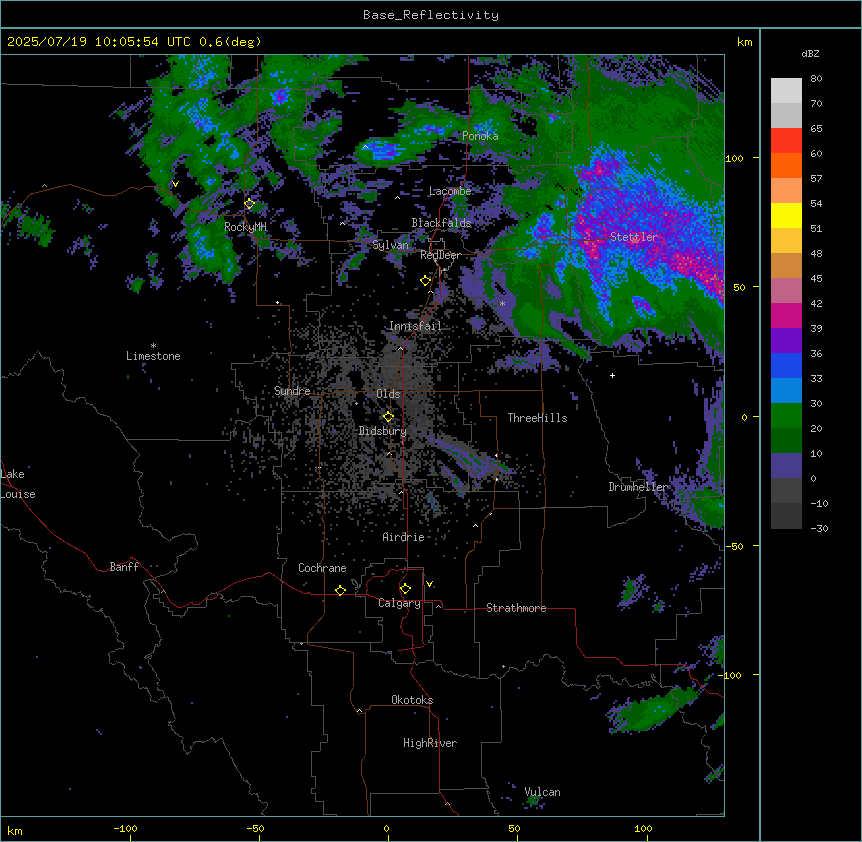The image size is (862, 842).
Task: Click the Banff city label
Action: tap(124, 567)
